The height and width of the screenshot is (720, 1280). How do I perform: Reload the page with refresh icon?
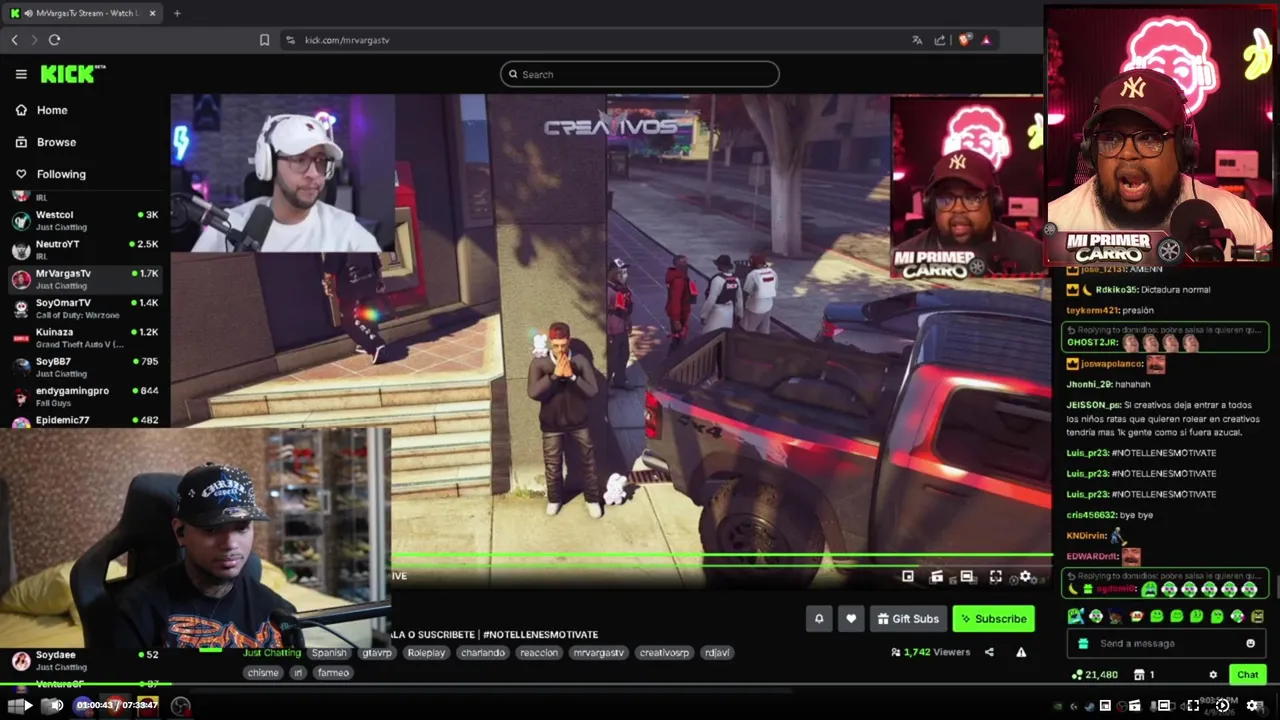pyautogui.click(x=54, y=40)
